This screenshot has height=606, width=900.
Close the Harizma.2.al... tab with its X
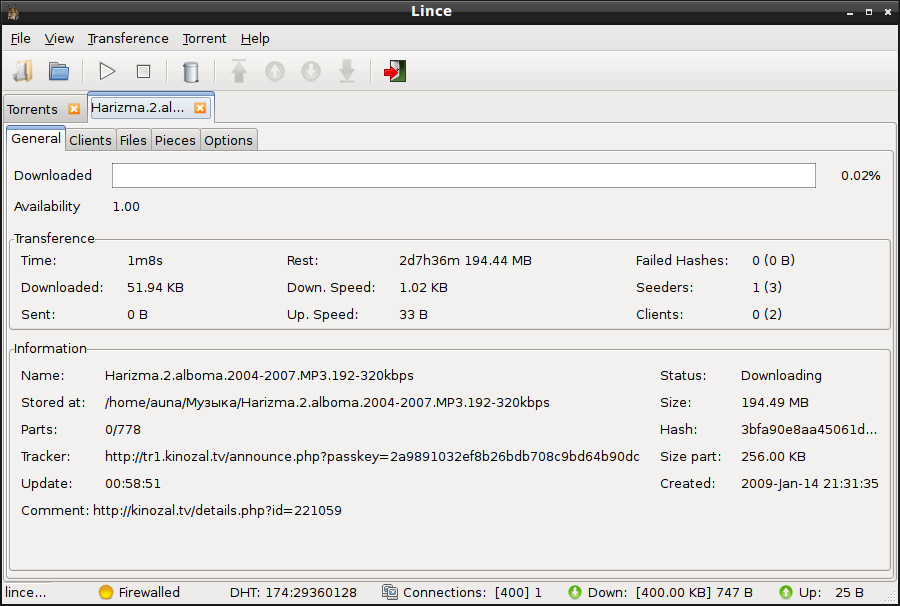[200, 108]
